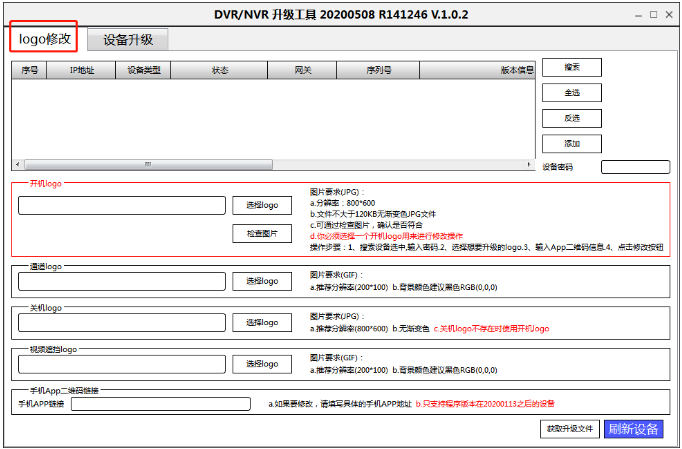Switch to the logo修改 tab
The width and height of the screenshot is (682, 449).
(x=44, y=39)
